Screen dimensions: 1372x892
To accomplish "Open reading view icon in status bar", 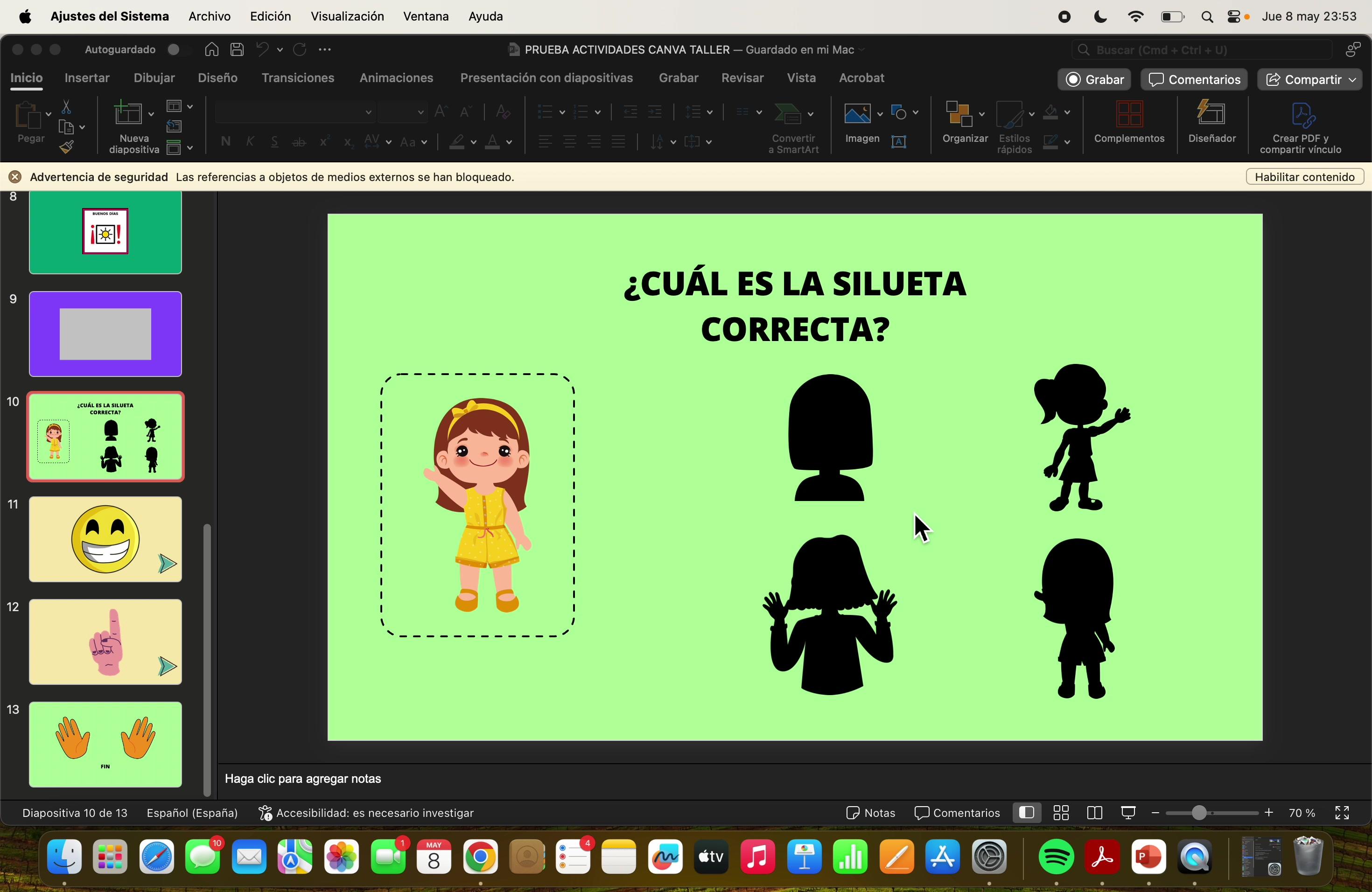I will 1094,813.
